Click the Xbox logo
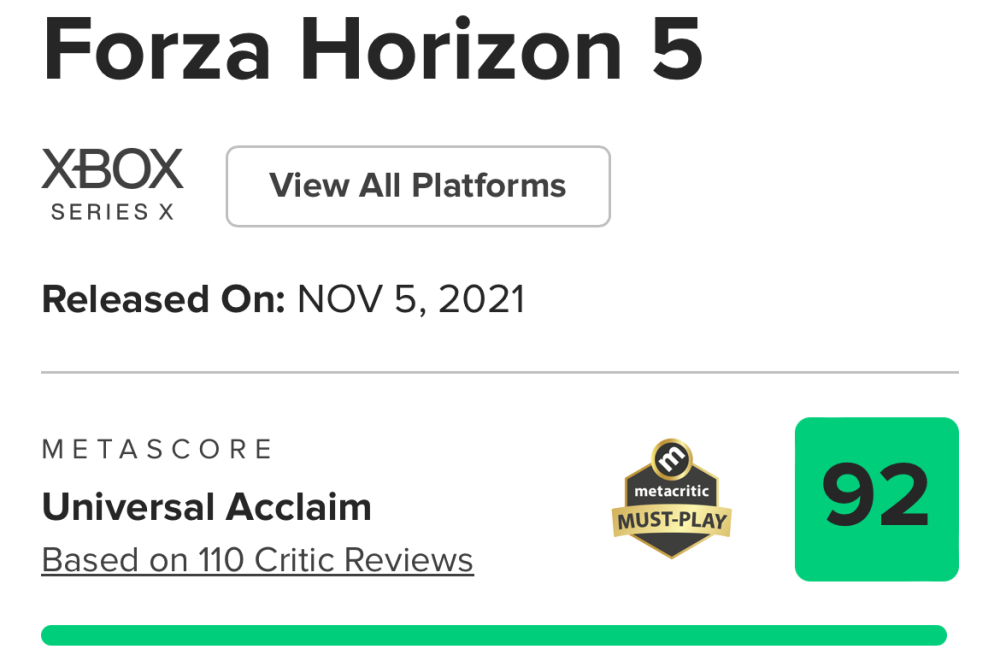The width and height of the screenshot is (1000, 667). tap(112, 169)
